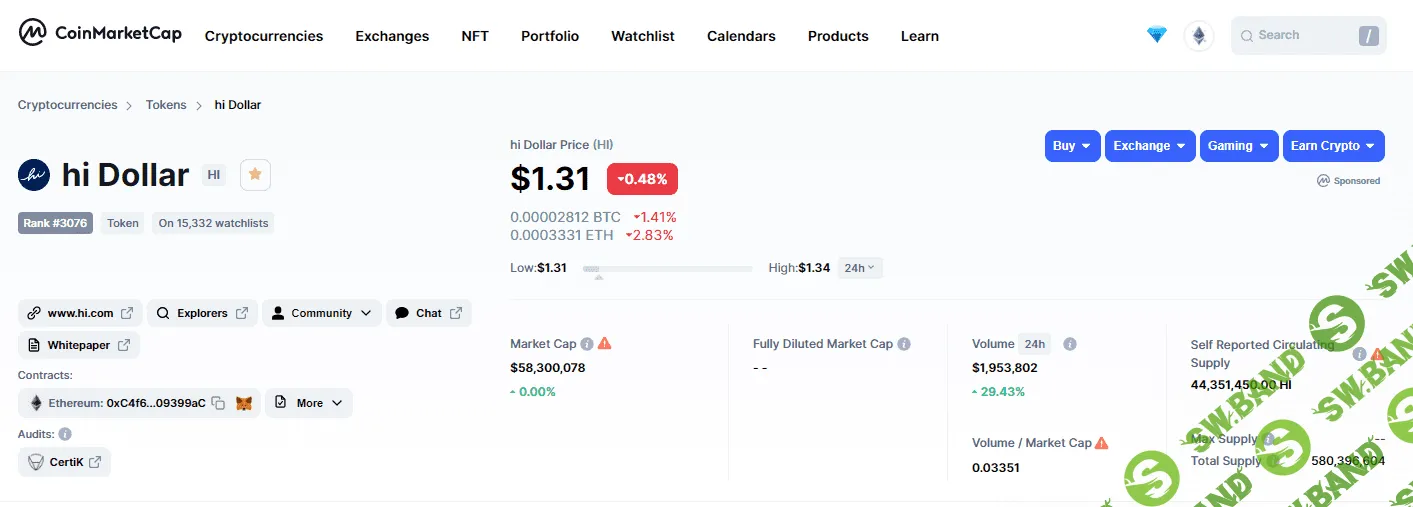Click the low-high price range slider
The image size is (1413, 507).
coord(667,269)
